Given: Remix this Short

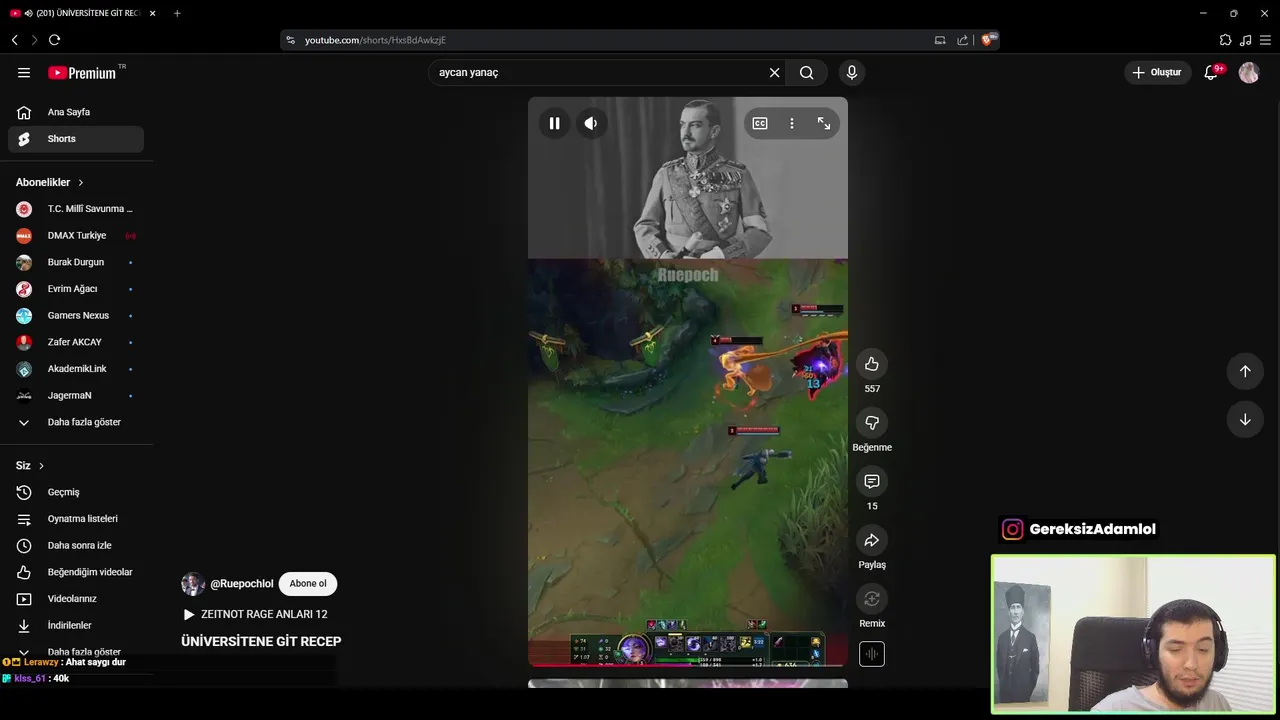Looking at the screenshot, I should coord(872,598).
